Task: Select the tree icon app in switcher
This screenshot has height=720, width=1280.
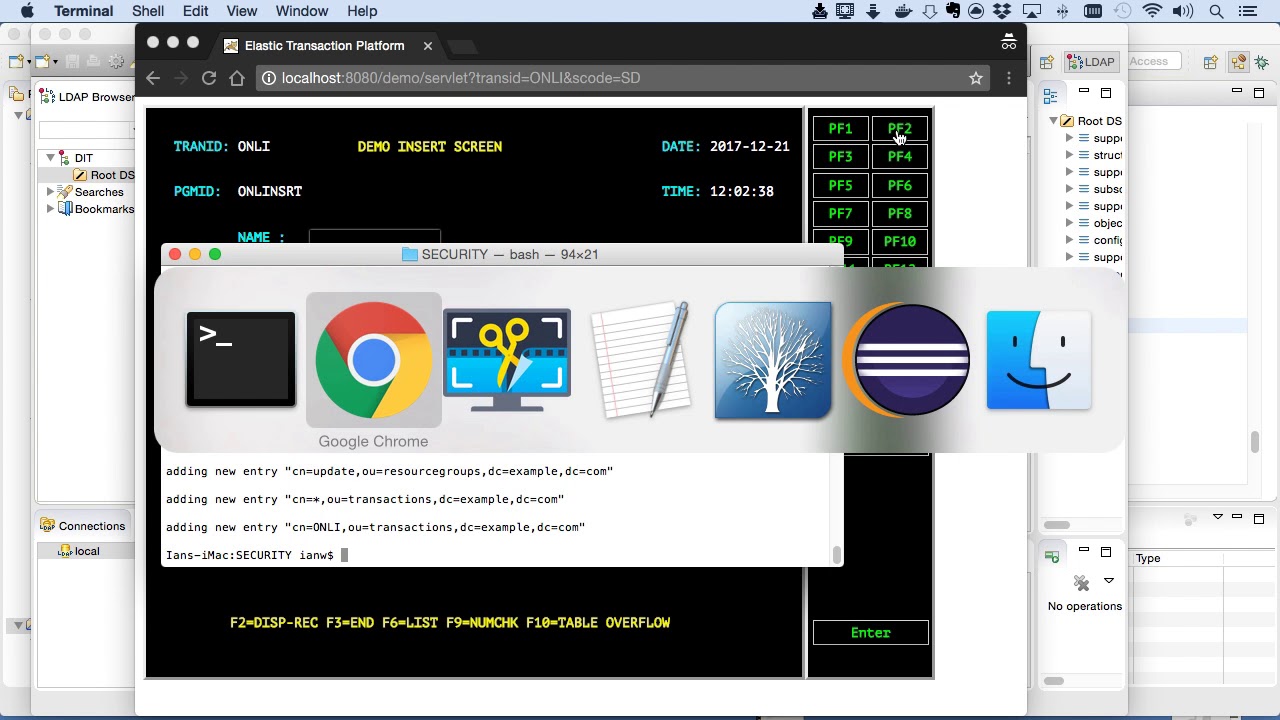Action: (x=773, y=360)
